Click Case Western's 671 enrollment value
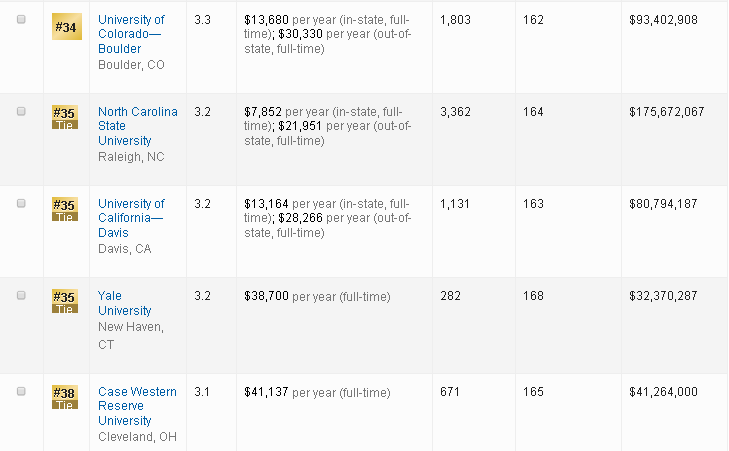The height and width of the screenshot is (451, 729). click(449, 392)
